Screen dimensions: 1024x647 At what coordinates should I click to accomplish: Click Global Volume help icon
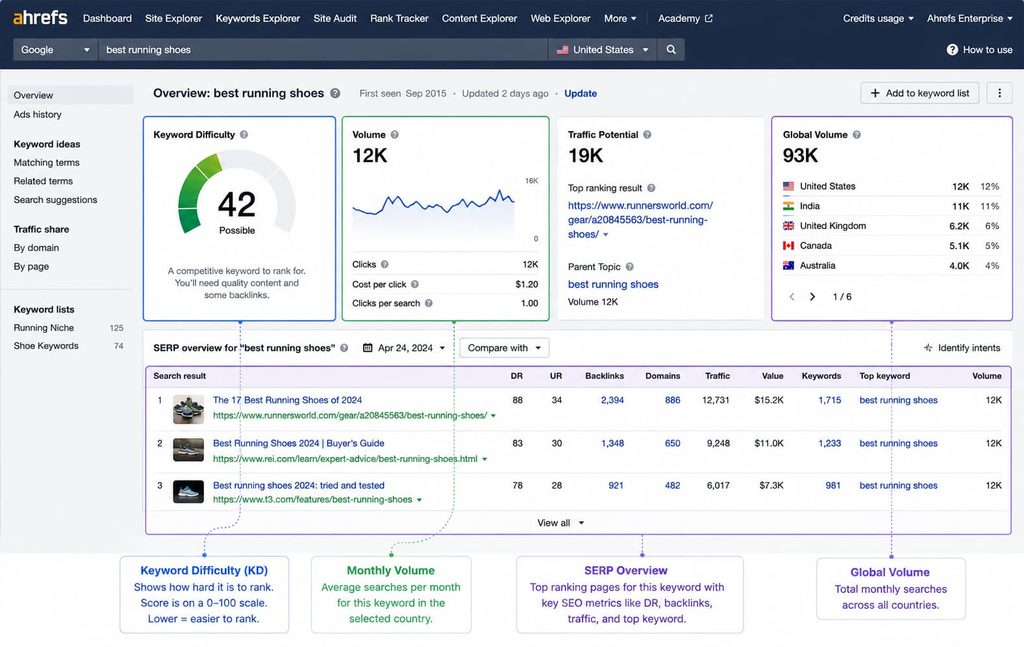(856, 134)
